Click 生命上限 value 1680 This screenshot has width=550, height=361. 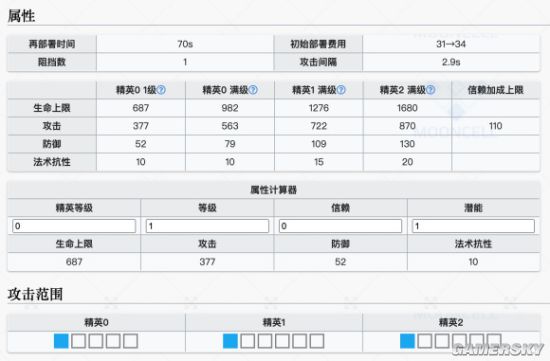pyautogui.click(x=407, y=108)
